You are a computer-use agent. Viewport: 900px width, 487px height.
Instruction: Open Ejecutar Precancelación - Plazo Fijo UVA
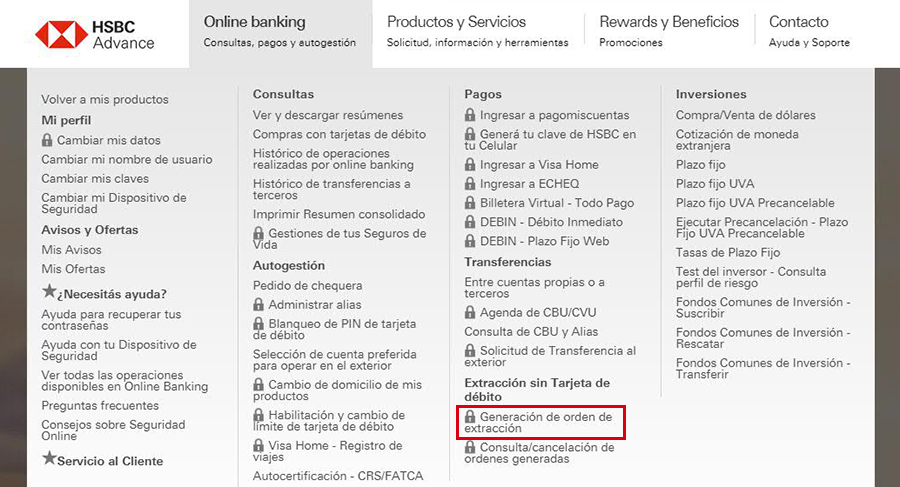coord(762,227)
